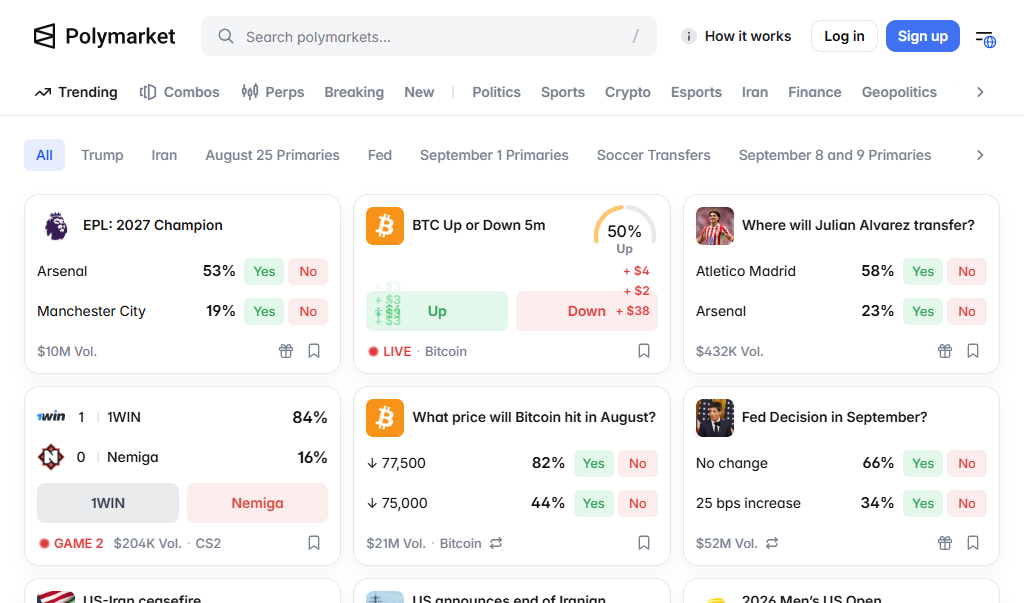Buy No on Arsenal transfer for Alvarez
The width and height of the screenshot is (1024, 603).
point(967,311)
